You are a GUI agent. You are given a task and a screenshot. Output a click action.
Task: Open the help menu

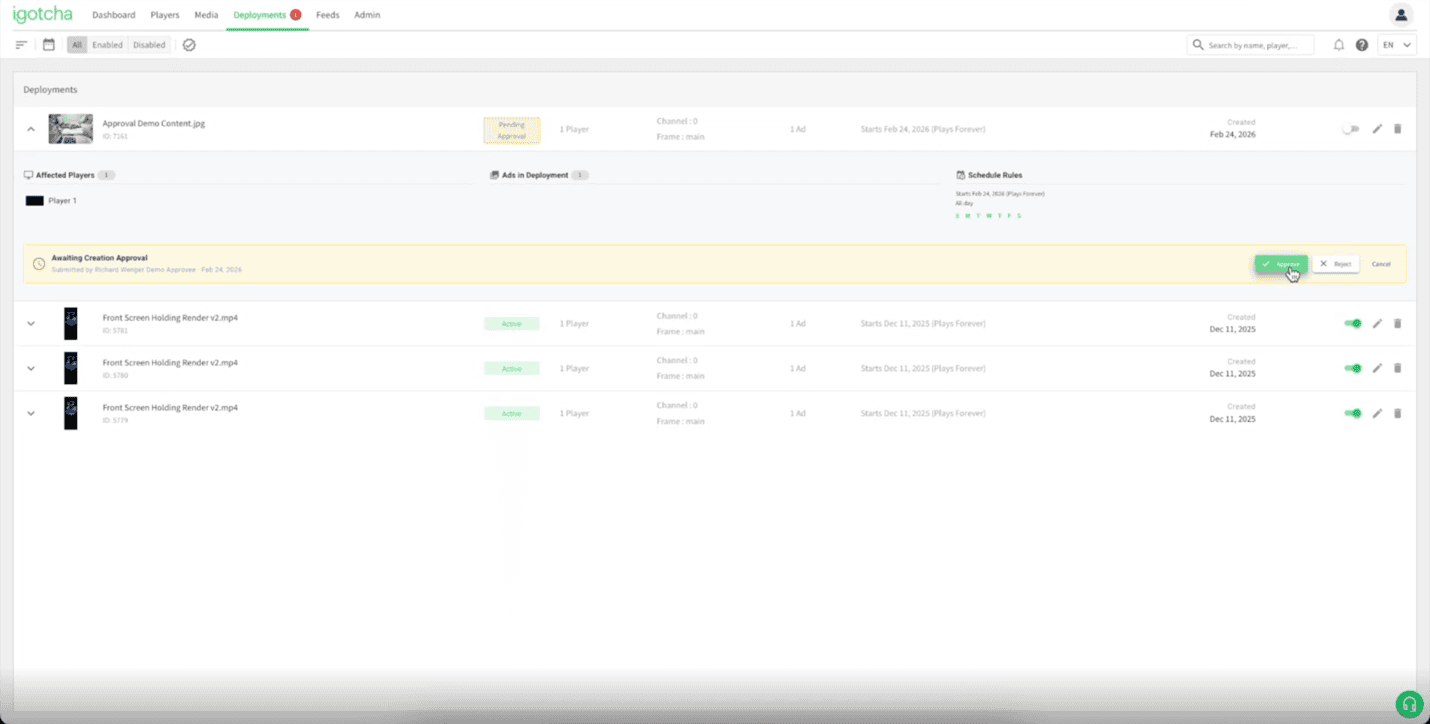[x=1362, y=44]
